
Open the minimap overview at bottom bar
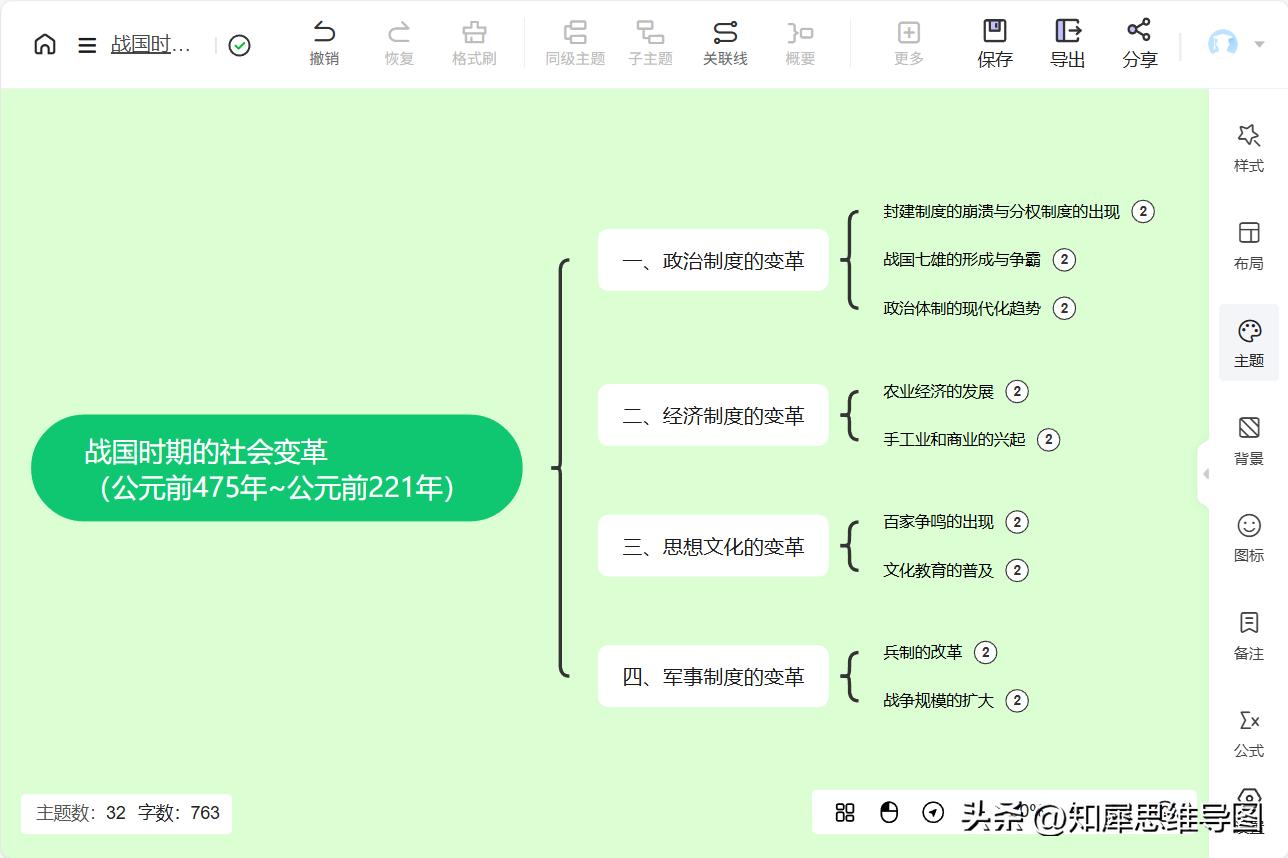coord(845,813)
